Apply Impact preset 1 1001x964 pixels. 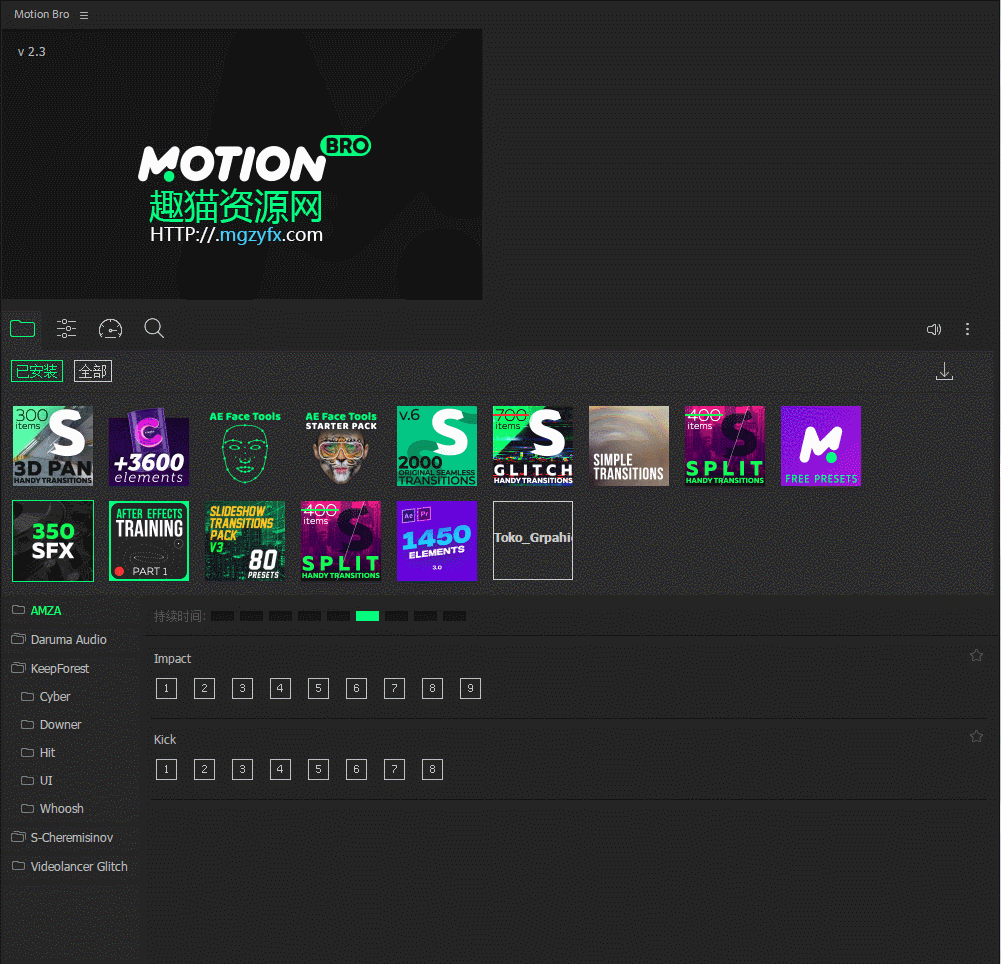click(x=166, y=688)
